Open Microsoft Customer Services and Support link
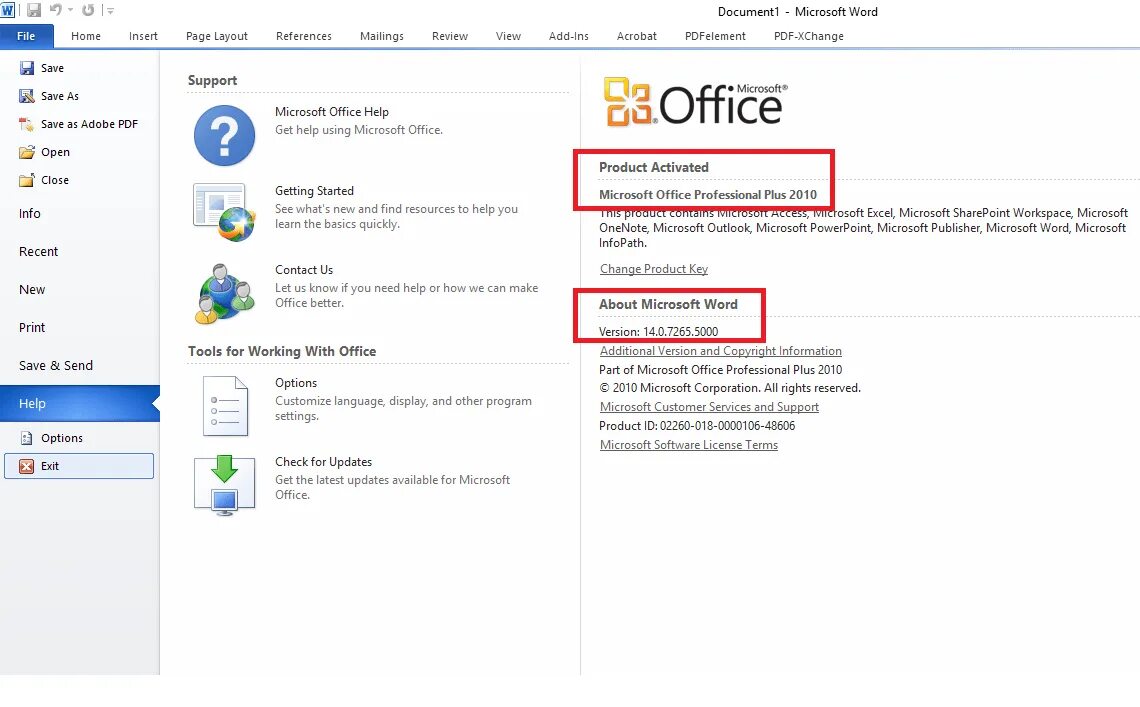 click(709, 407)
